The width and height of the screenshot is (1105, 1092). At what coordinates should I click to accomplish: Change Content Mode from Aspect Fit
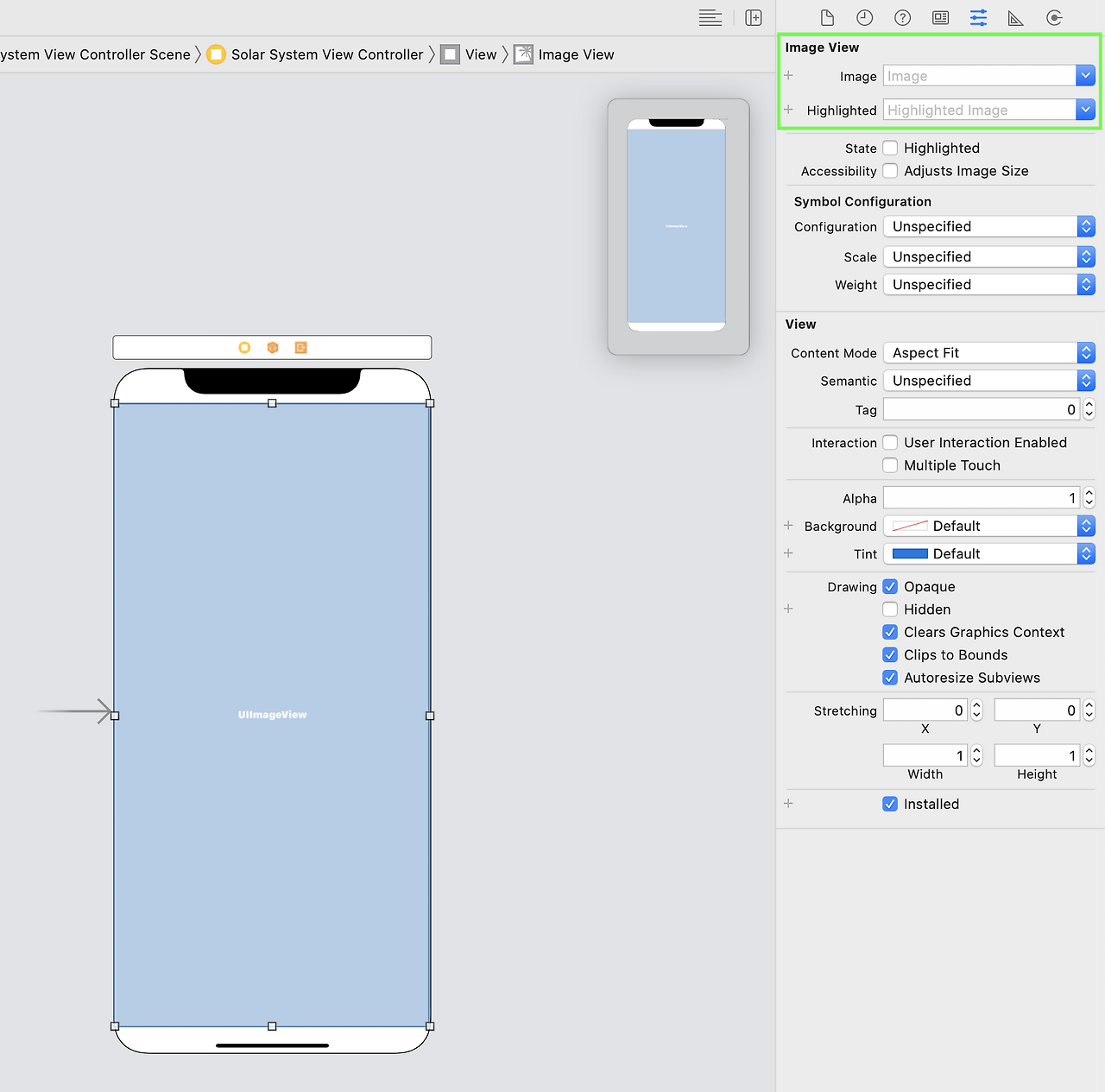(x=989, y=353)
